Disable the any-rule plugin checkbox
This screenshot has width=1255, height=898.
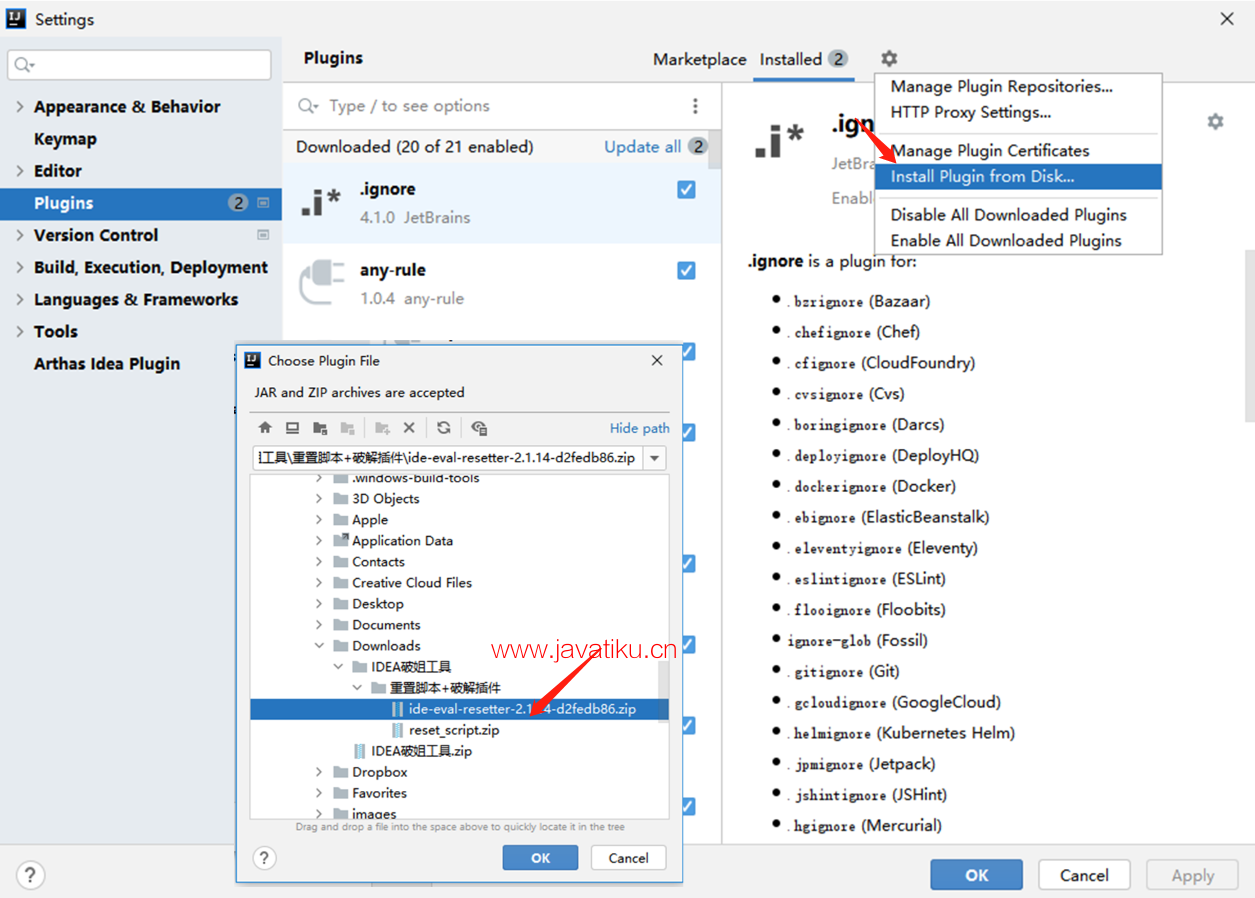click(x=686, y=270)
